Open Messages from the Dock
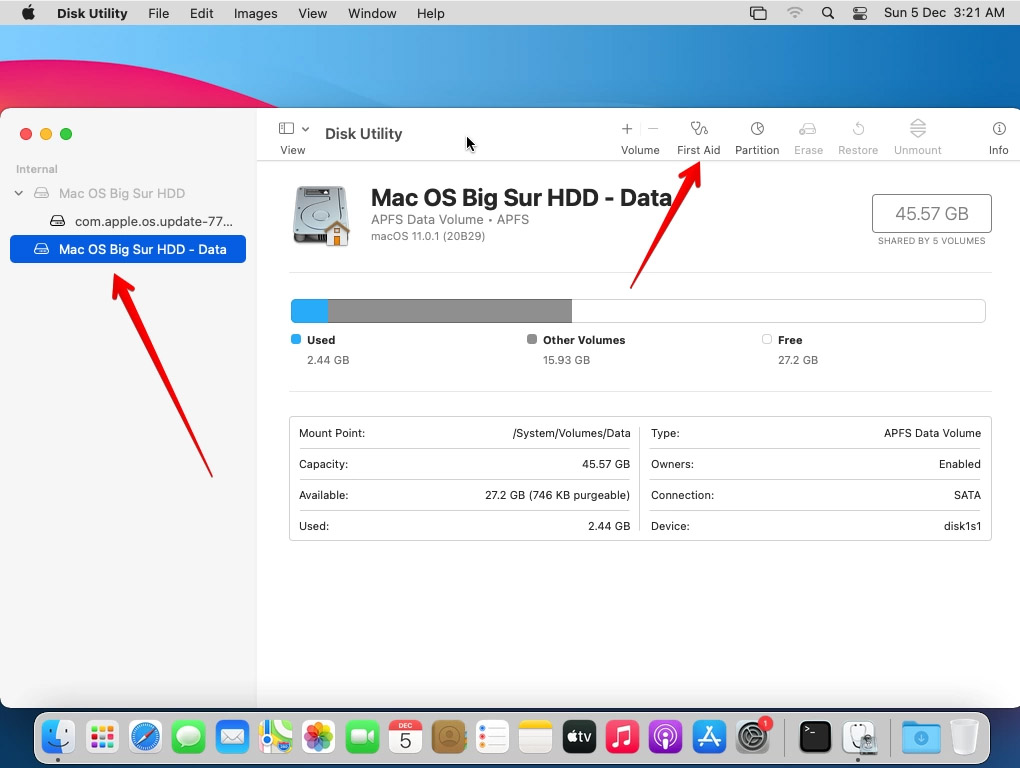 [x=189, y=737]
